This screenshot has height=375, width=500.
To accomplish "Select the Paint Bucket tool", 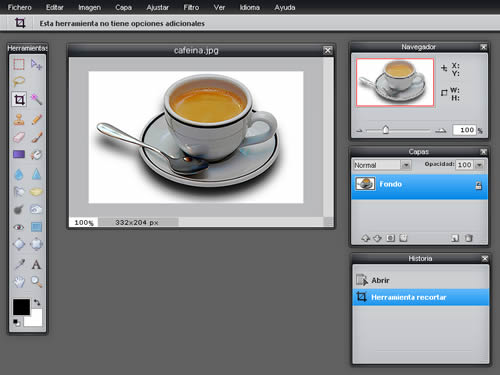I will coord(36,154).
